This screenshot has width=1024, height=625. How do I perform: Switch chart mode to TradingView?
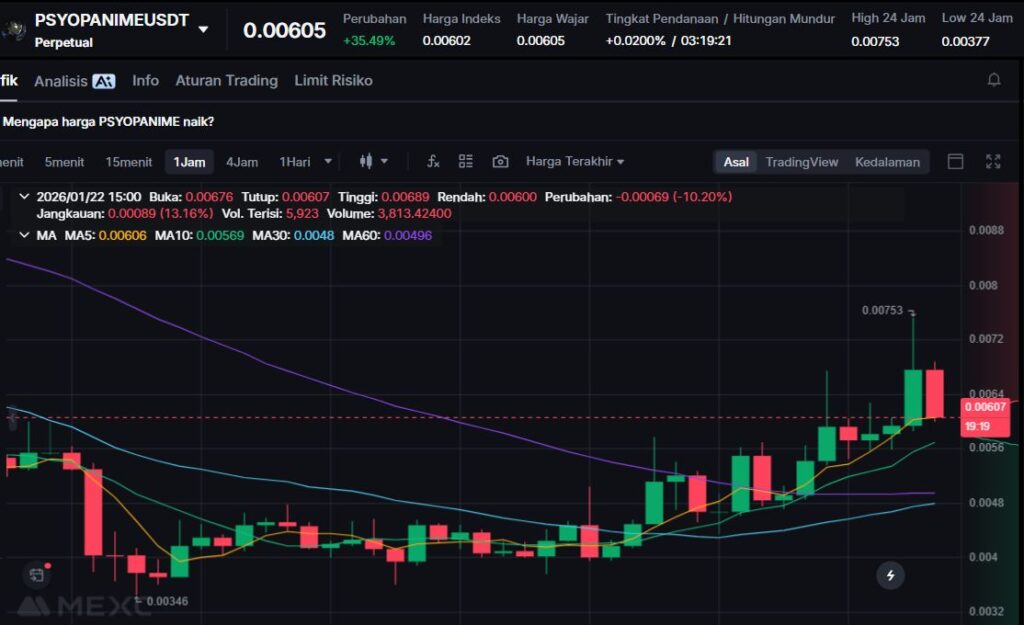pyautogui.click(x=801, y=162)
